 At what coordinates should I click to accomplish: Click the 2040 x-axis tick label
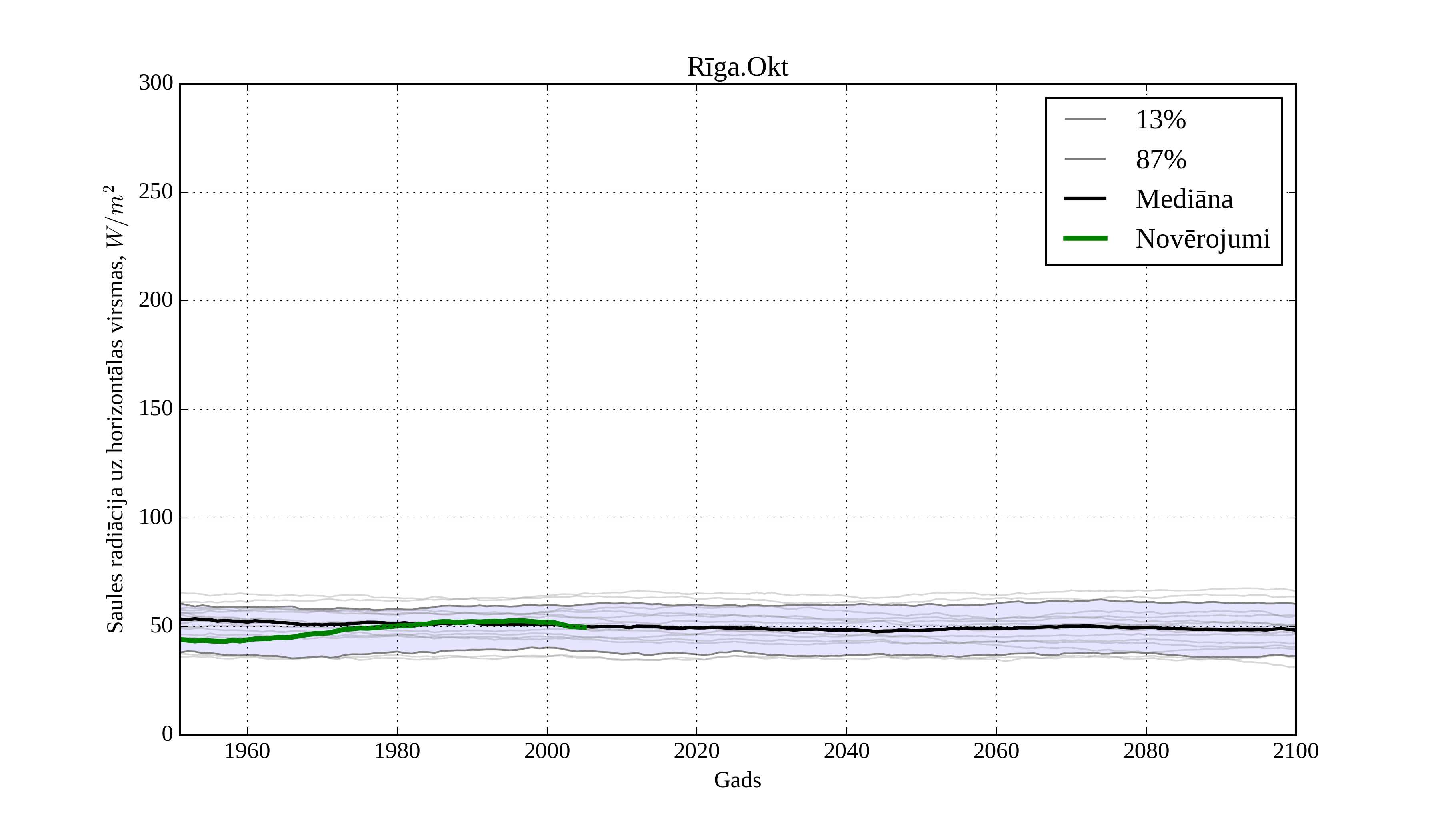(846, 751)
